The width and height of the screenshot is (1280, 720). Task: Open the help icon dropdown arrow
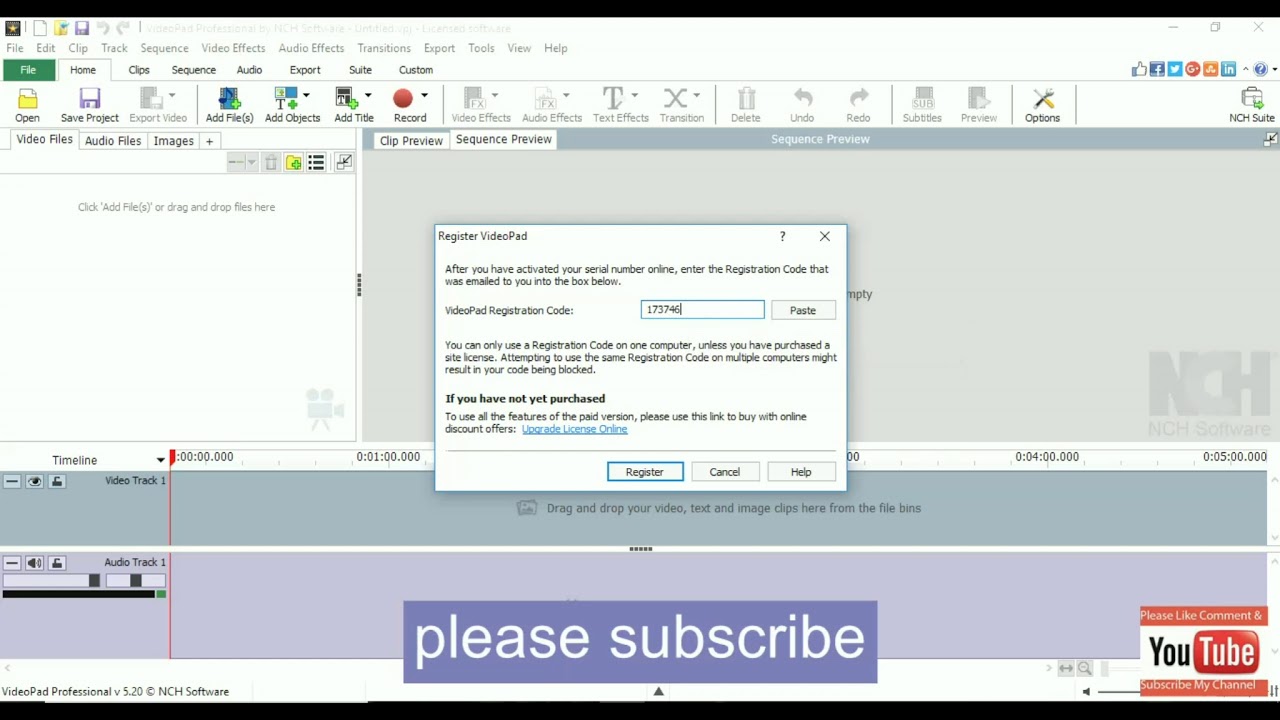(x=1274, y=69)
